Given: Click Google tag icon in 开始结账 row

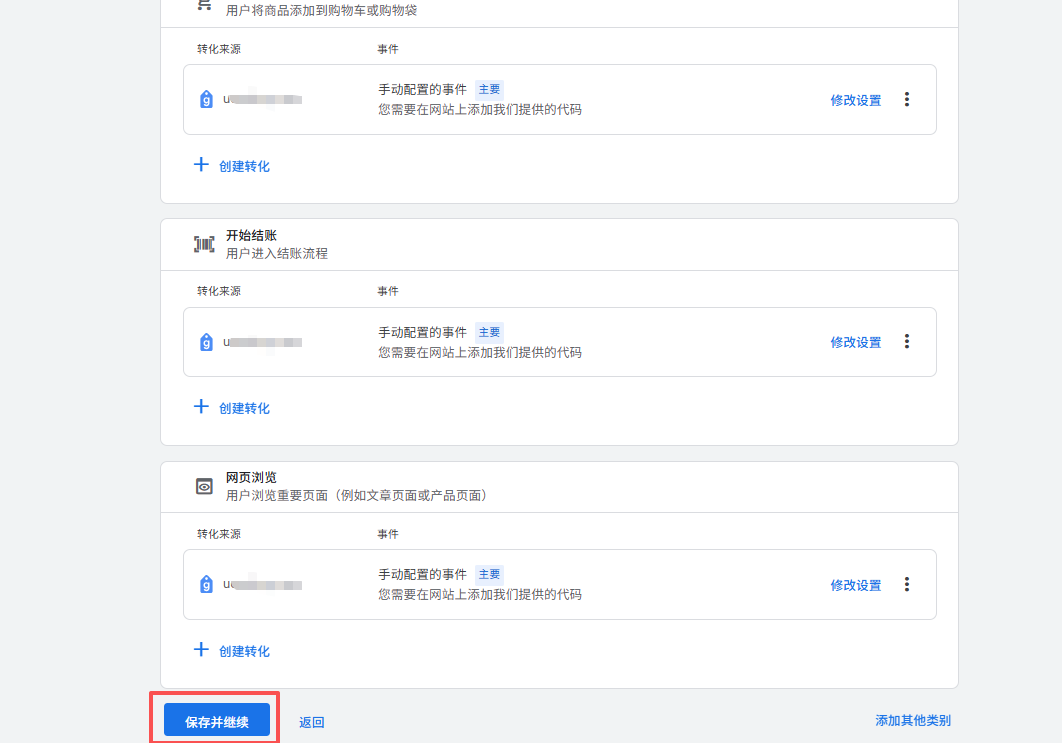Looking at the screenshot, I should click(206, 341).
